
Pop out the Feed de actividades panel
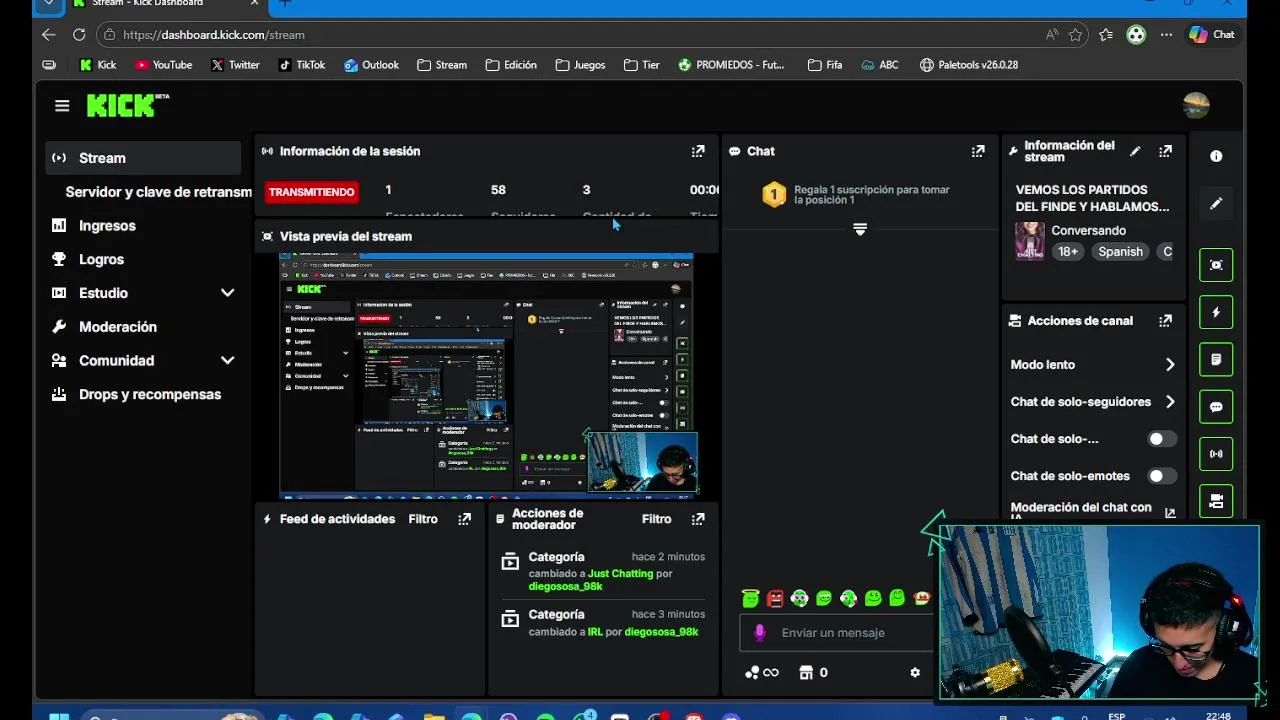464,520
